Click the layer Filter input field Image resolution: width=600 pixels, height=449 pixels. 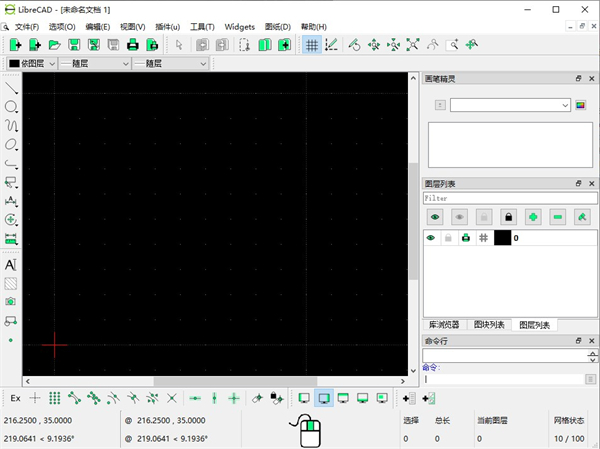510,198
